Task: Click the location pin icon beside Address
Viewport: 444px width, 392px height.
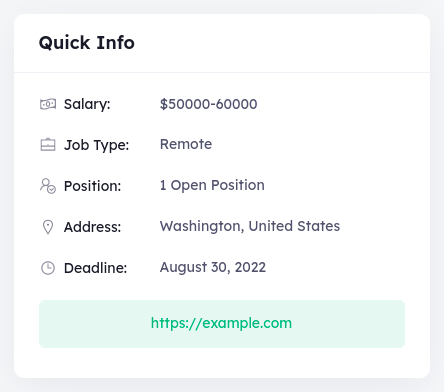Action: click(48, 227)
